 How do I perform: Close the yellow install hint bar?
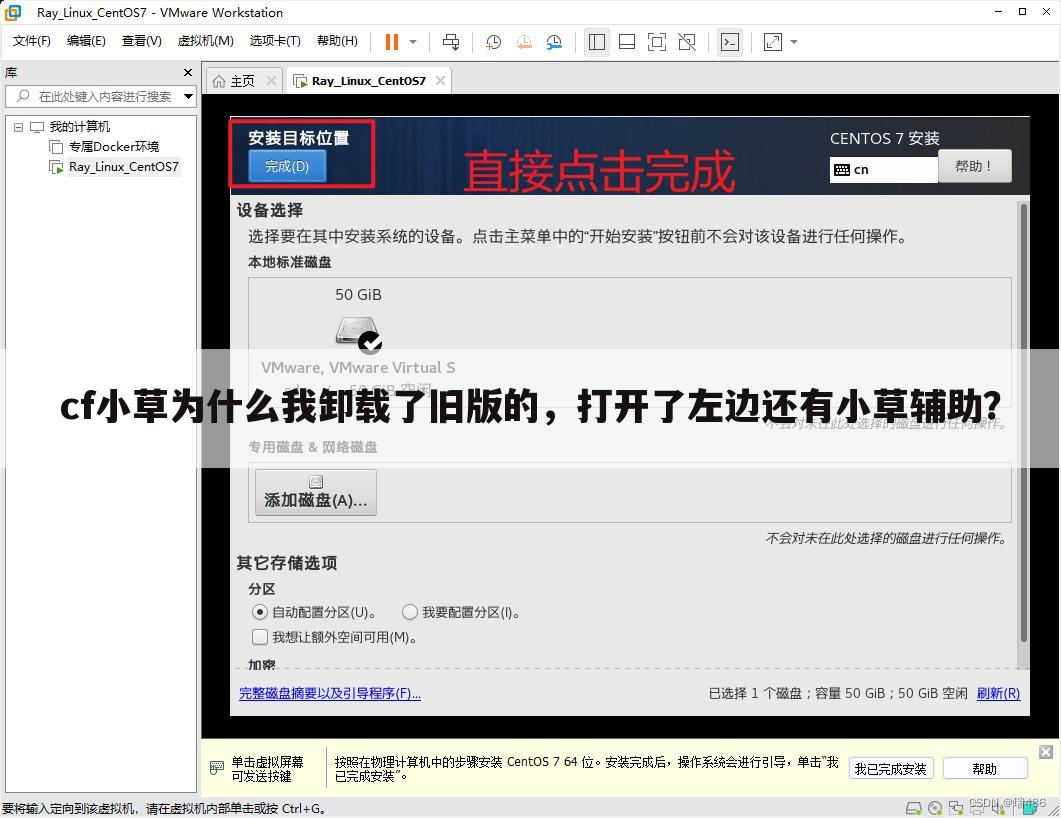pos(1045,752)
